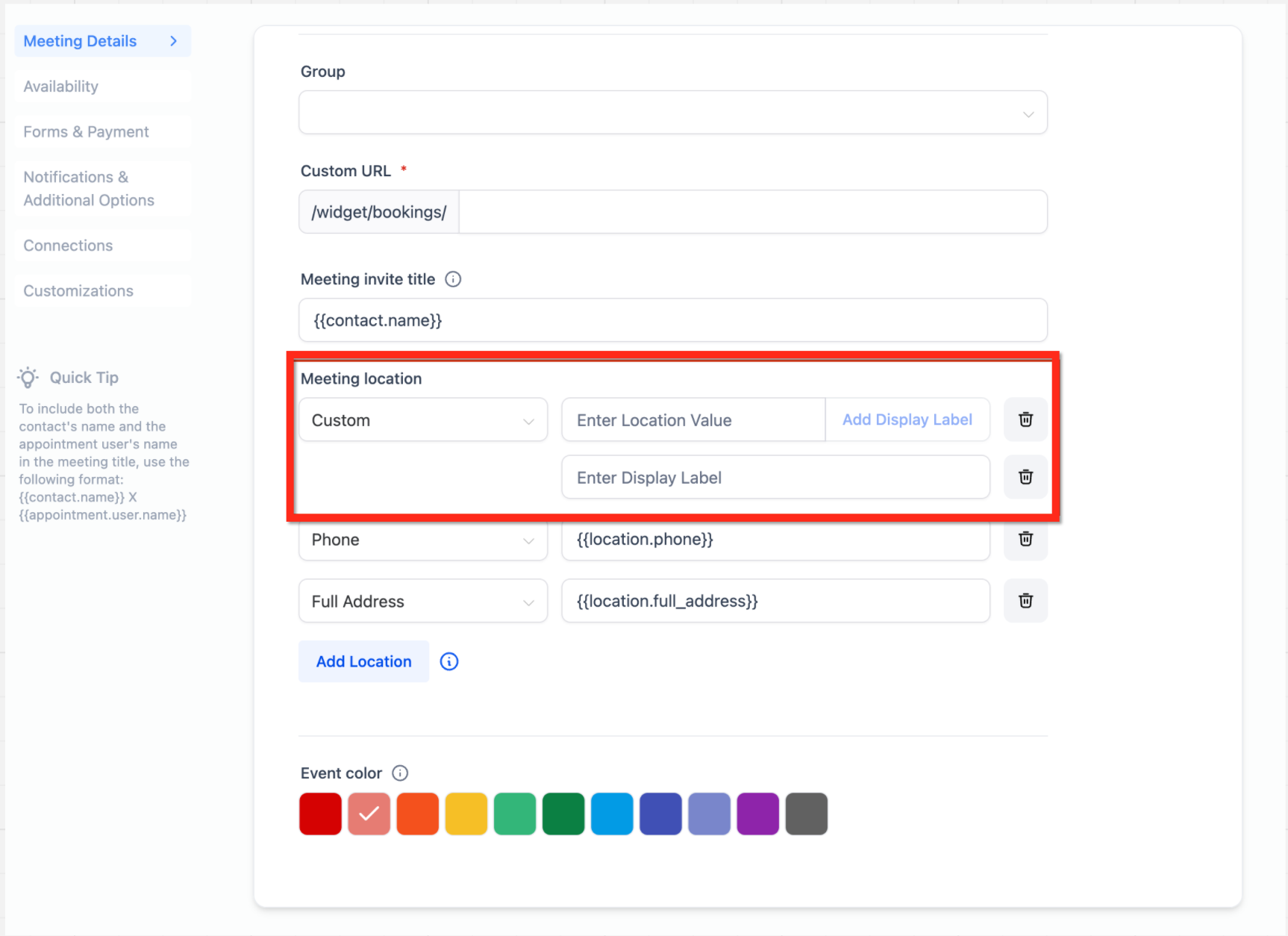The height and width of the screenshot is (936, 1288).
Task: Click the Meeting Details chevron arrow
Action: pos(173,41)
